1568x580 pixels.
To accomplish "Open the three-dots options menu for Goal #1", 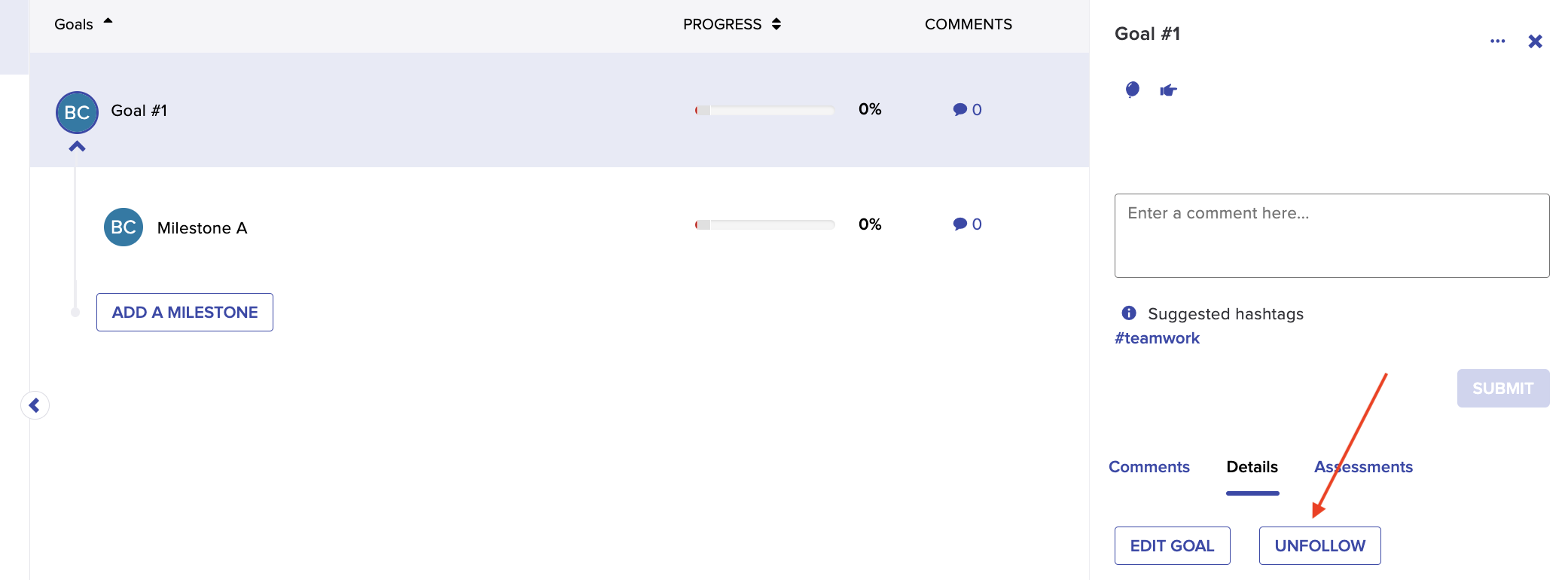I will click(x=1497, y=41).
